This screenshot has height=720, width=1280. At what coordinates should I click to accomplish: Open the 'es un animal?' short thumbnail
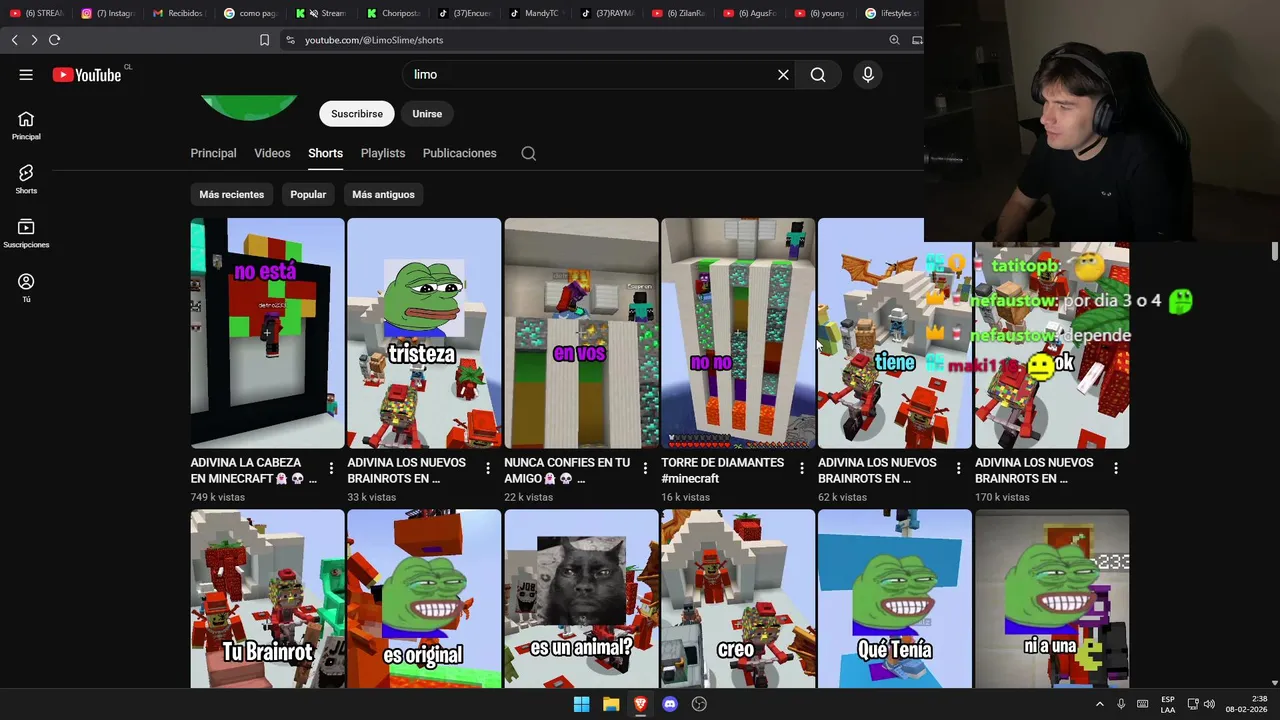[581, 599]
